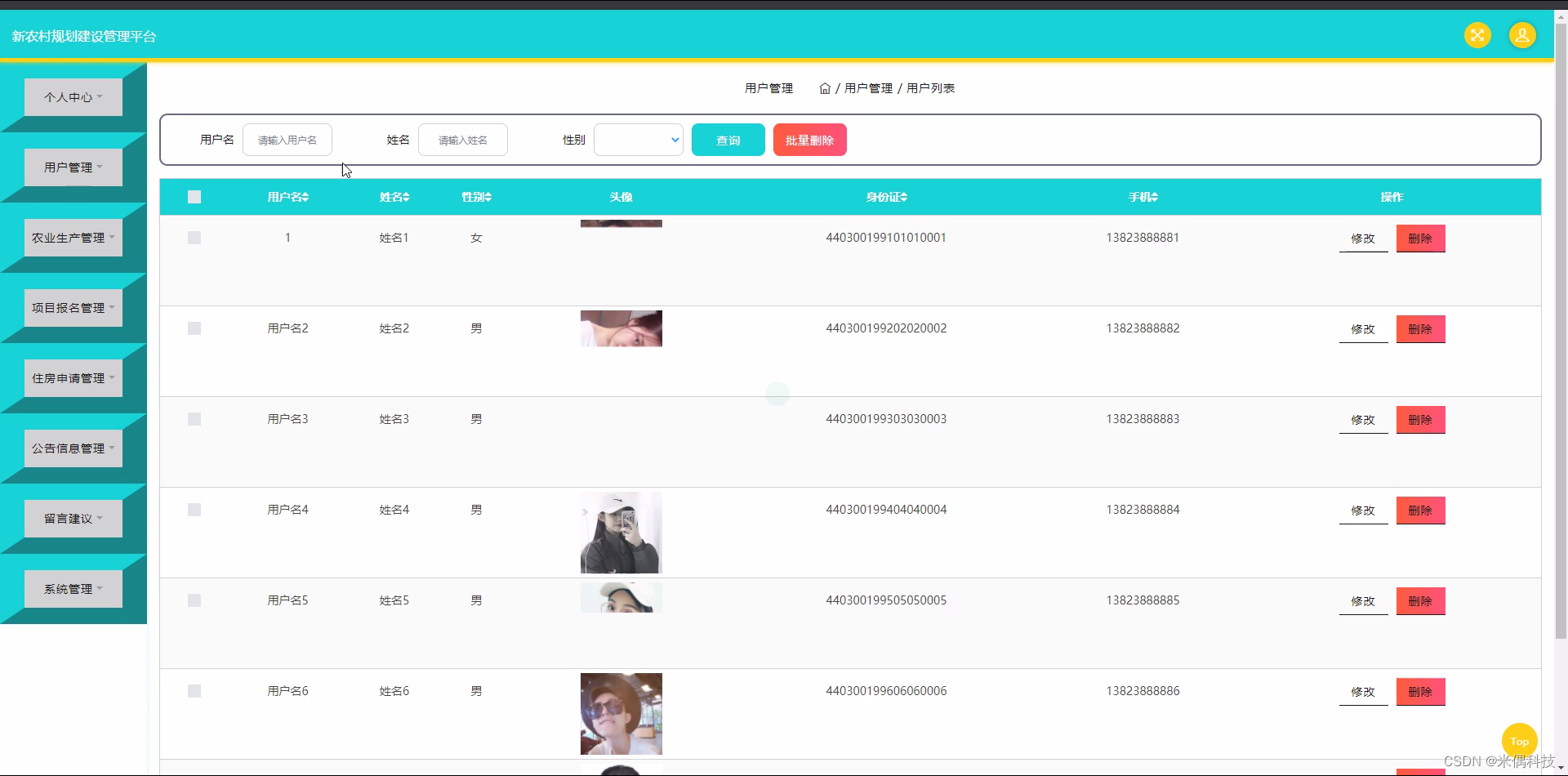Screen dimensions: 1568x776
Task: Click the 姓名3 name cell
Action: [394, 419]
